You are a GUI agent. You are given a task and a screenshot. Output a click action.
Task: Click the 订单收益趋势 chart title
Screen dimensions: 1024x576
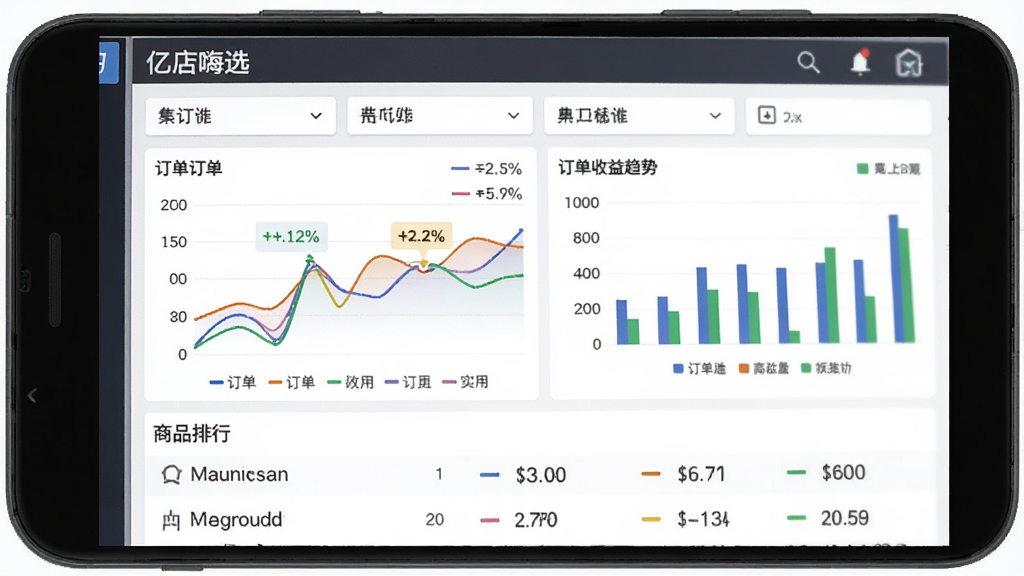tap(607, 168)
